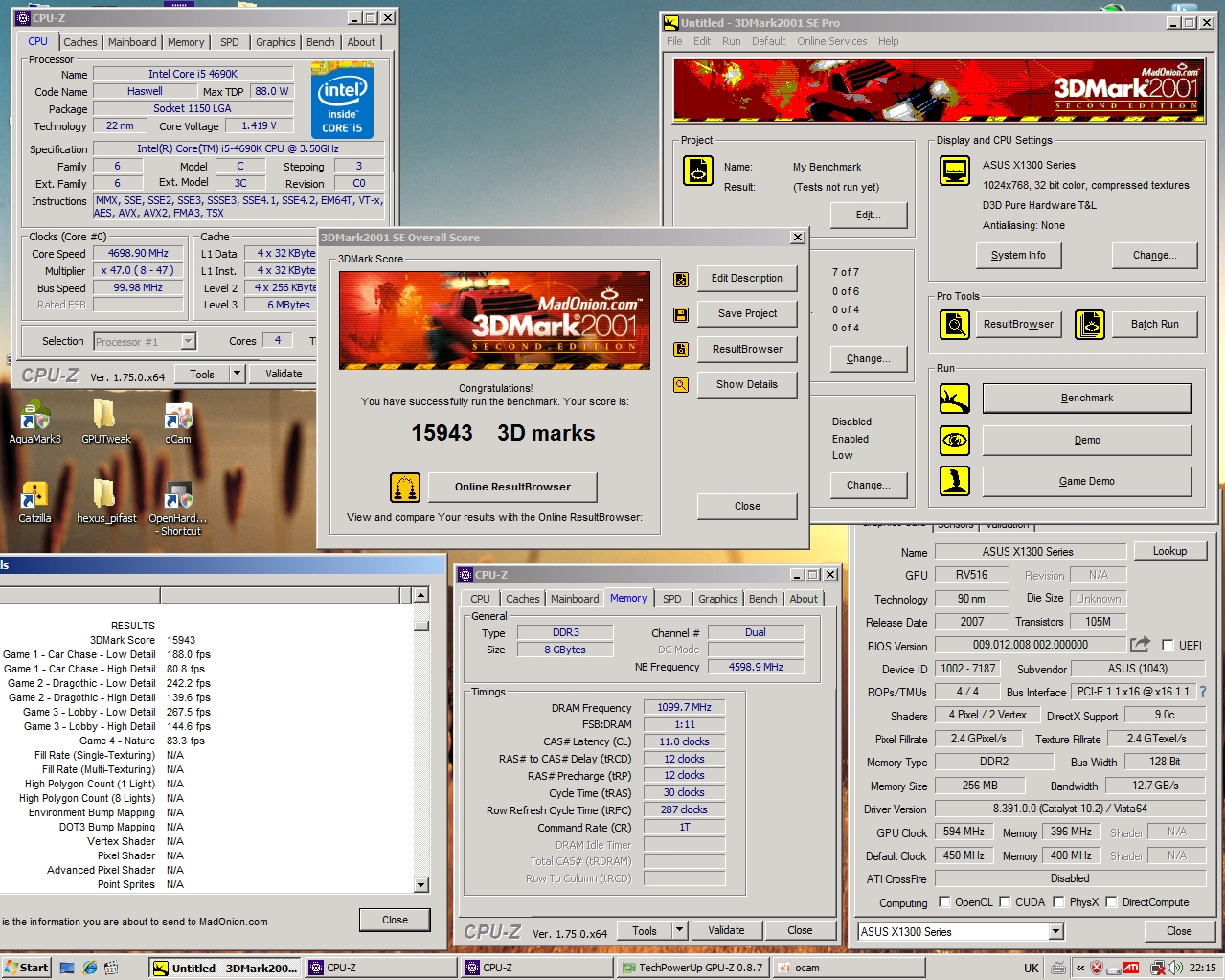
Task: Click the Online ResultBrowser button
Action: click(x=512, y=488)
